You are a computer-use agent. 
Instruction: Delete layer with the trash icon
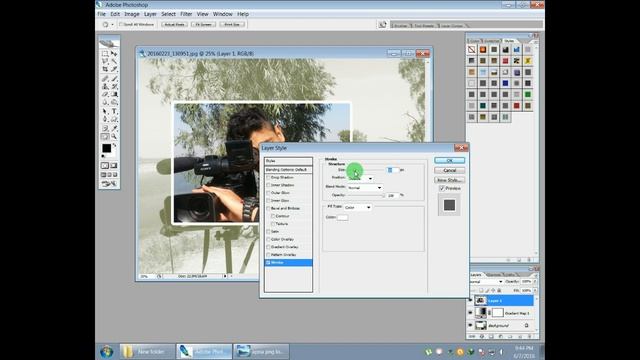[530, 336]
